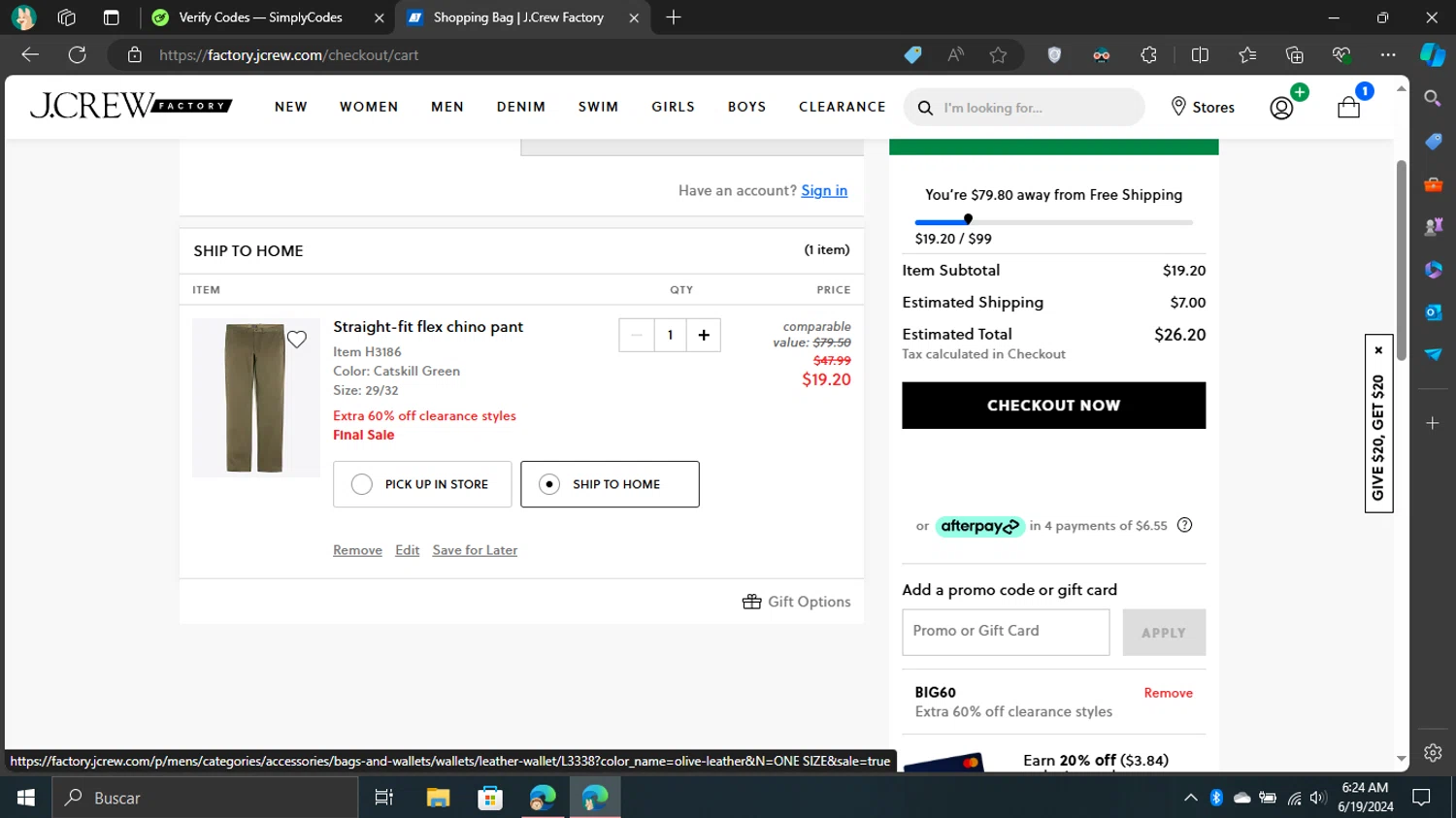
Task: Open Straight-fit flex chino pant product link
Action: pyautogui.click(x=428, y=327)
